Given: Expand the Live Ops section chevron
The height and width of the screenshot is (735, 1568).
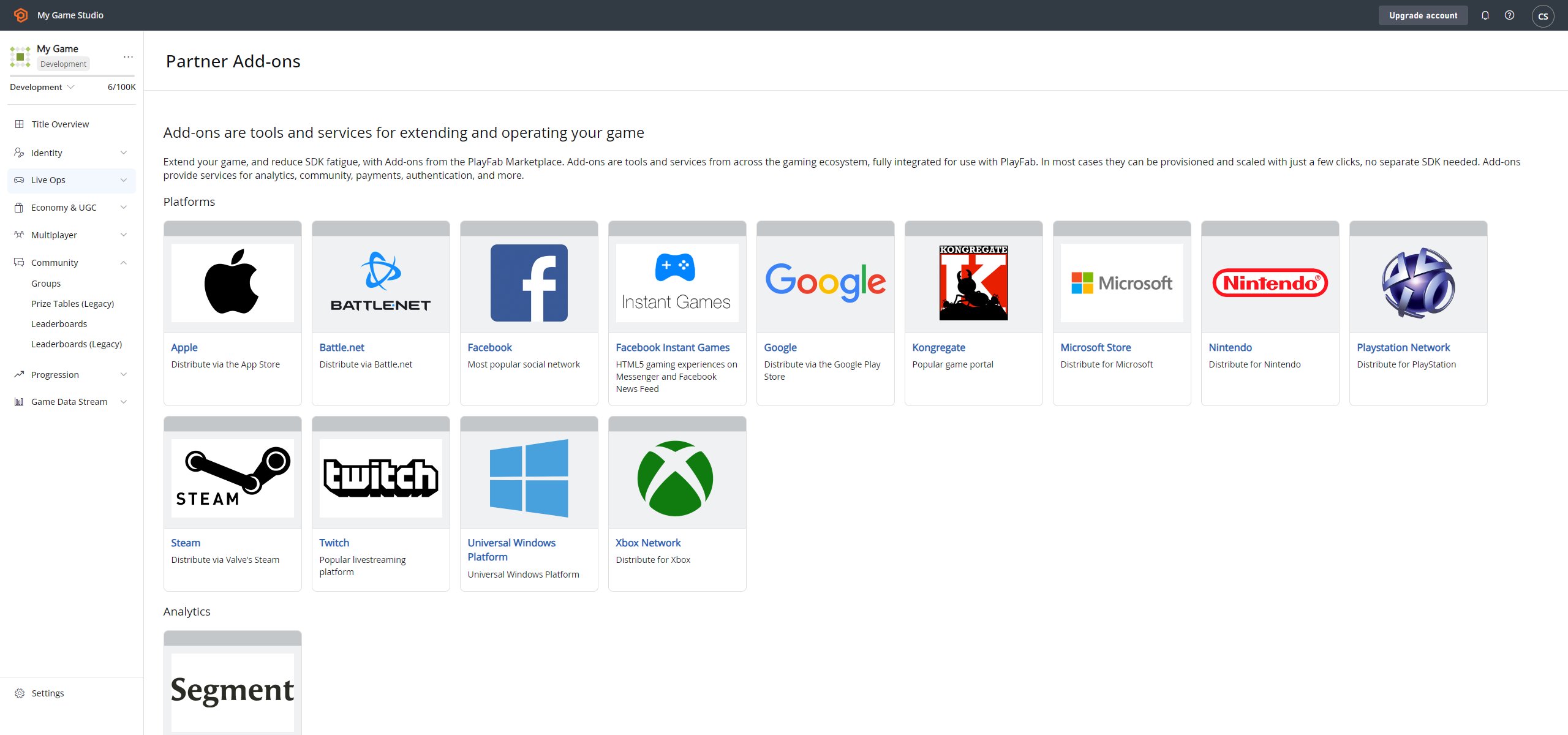Looking at the screenshot, I should coord(124,180).
